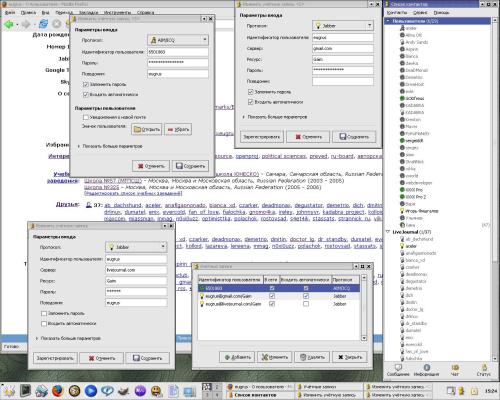Open the Back button history arrow in Firefox
This screenshot has height=400, width=500.
tap(17, 25)
